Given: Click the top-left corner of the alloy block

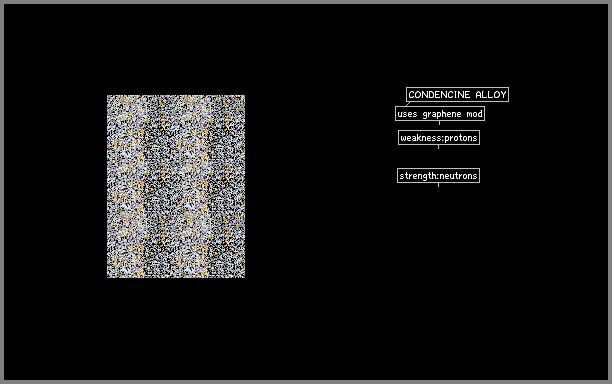Looking at the screenshot, I should (107, 95).
